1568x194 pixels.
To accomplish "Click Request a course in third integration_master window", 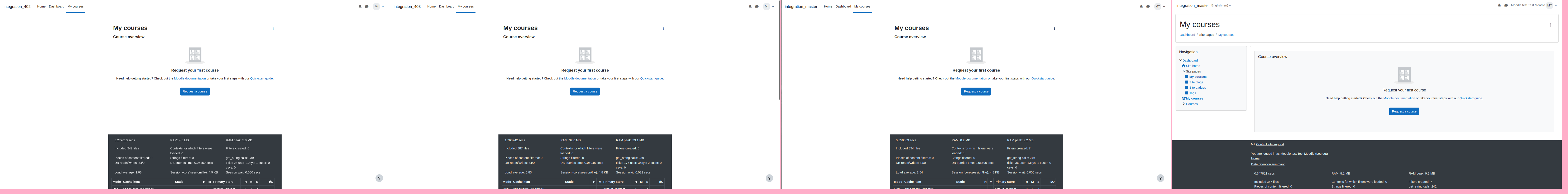I will click(x=976, y=92).
